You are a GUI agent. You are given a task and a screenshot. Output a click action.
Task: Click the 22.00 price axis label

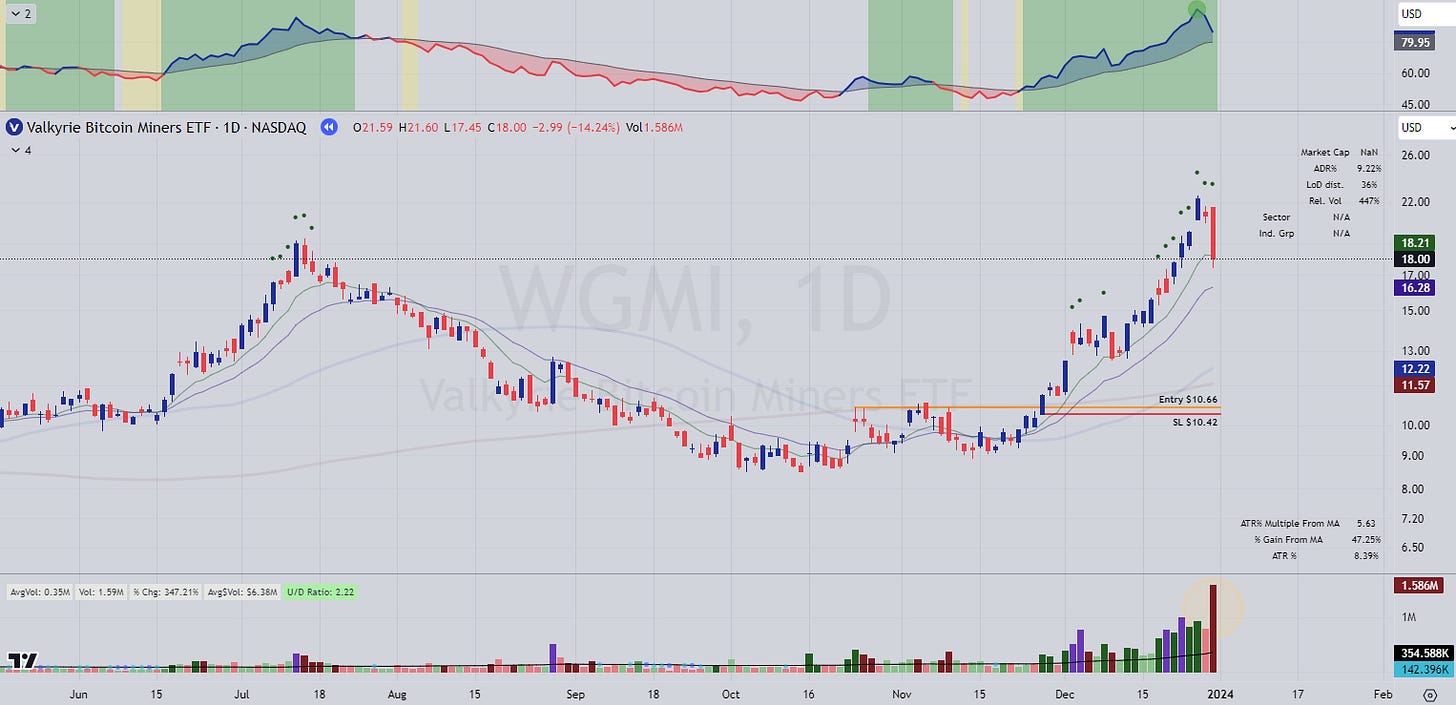(x=1416, y=202)
